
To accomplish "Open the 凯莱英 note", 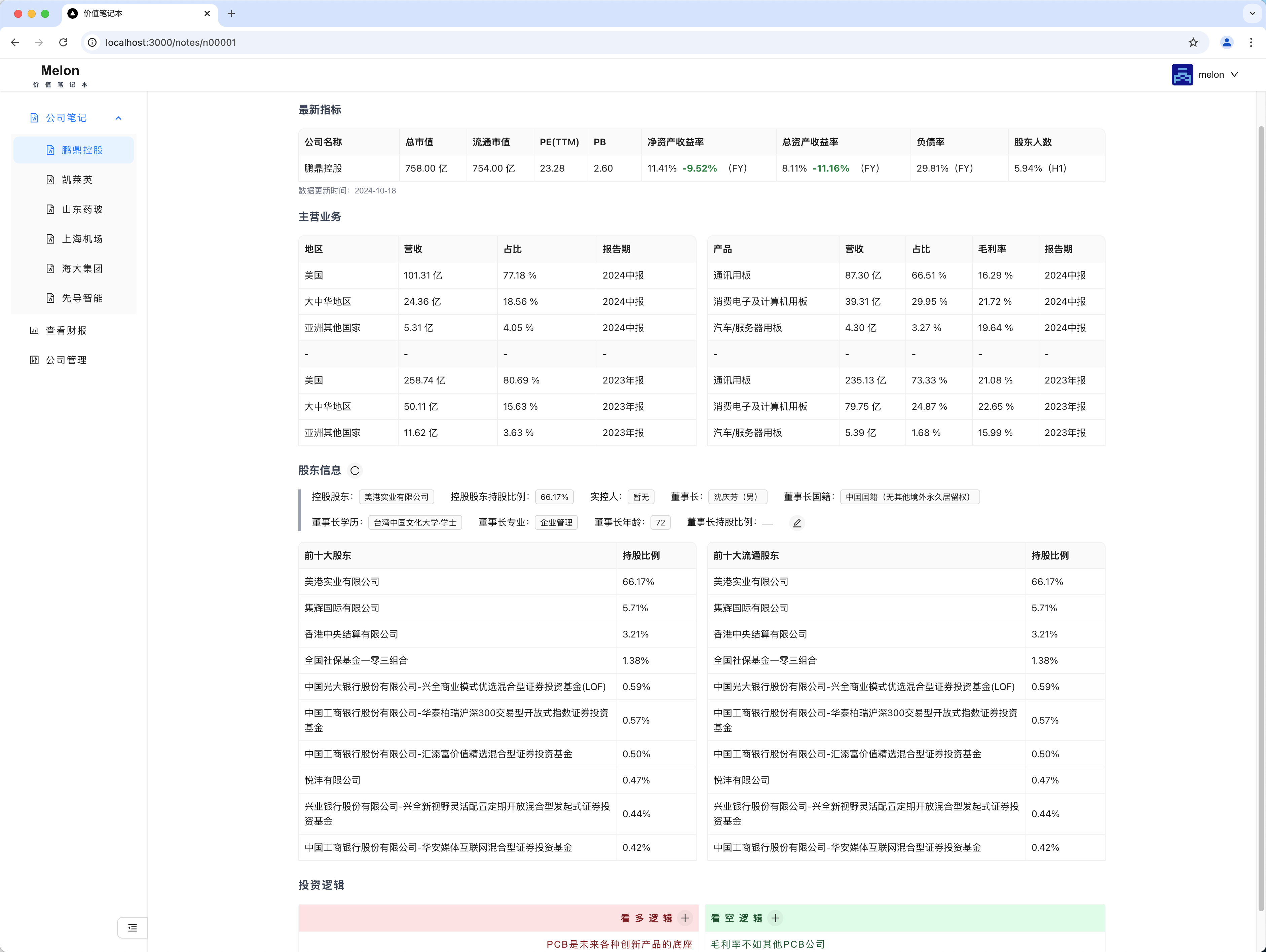I will pyautogui.click(x=74, y=180).
